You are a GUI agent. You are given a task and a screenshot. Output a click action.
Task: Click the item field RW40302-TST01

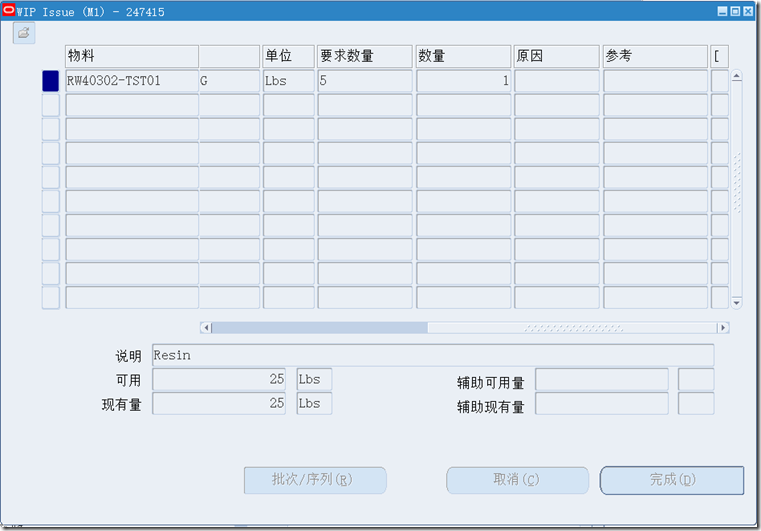(x=132, y=81)
